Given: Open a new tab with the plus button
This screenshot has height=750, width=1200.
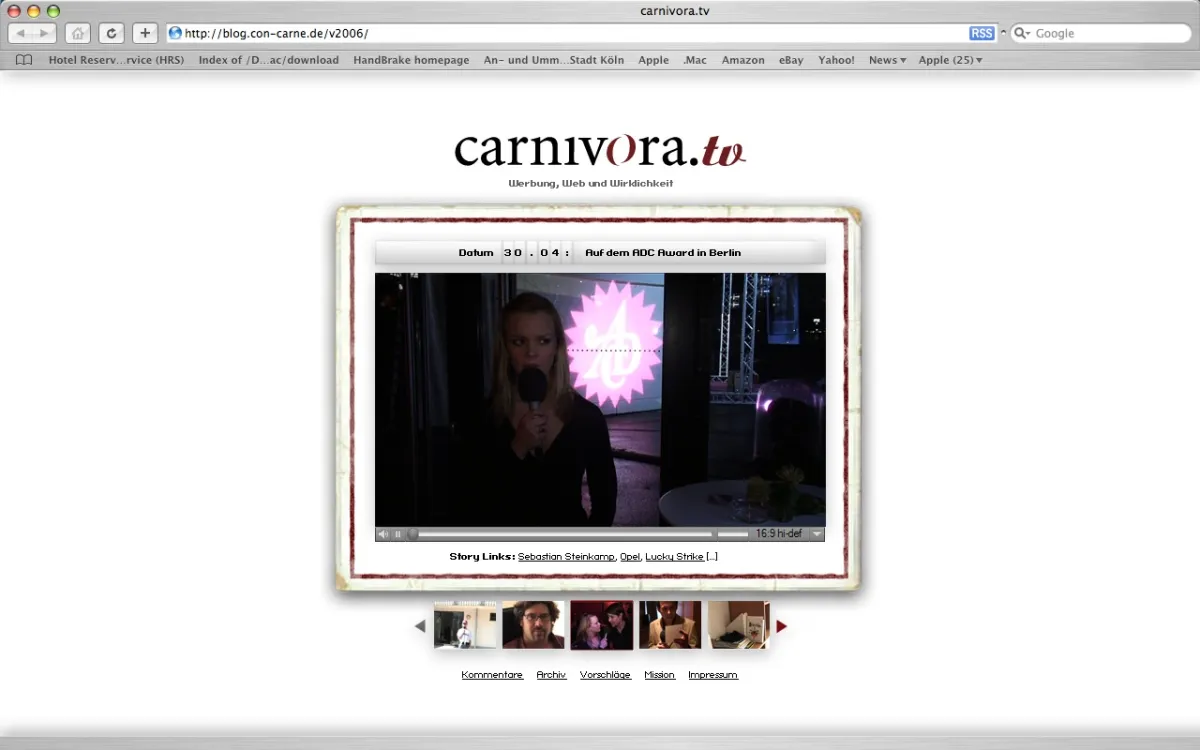Looking at the screenshot, I should 144,32.
